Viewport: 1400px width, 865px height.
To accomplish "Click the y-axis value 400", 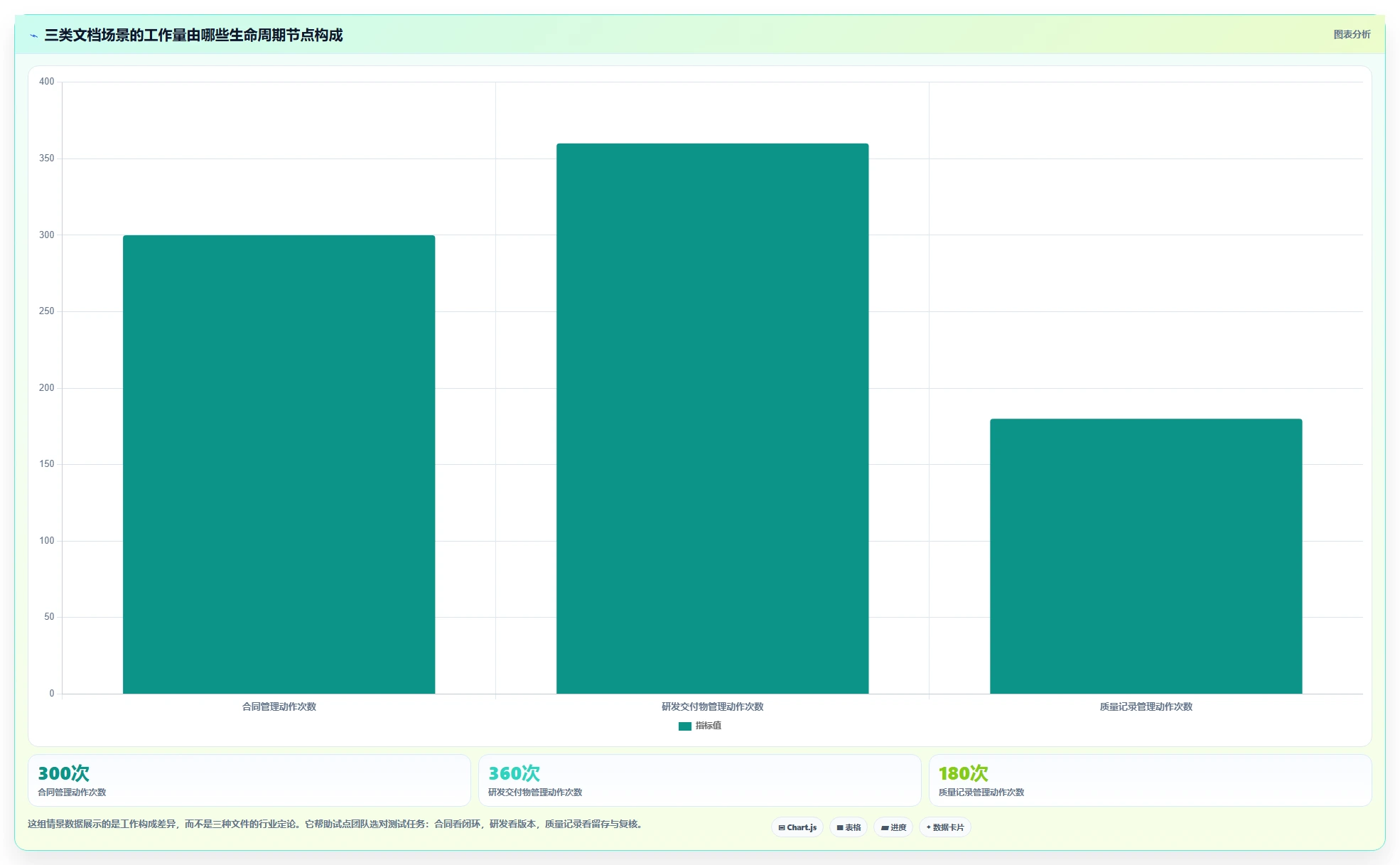I will pos(46,82).
